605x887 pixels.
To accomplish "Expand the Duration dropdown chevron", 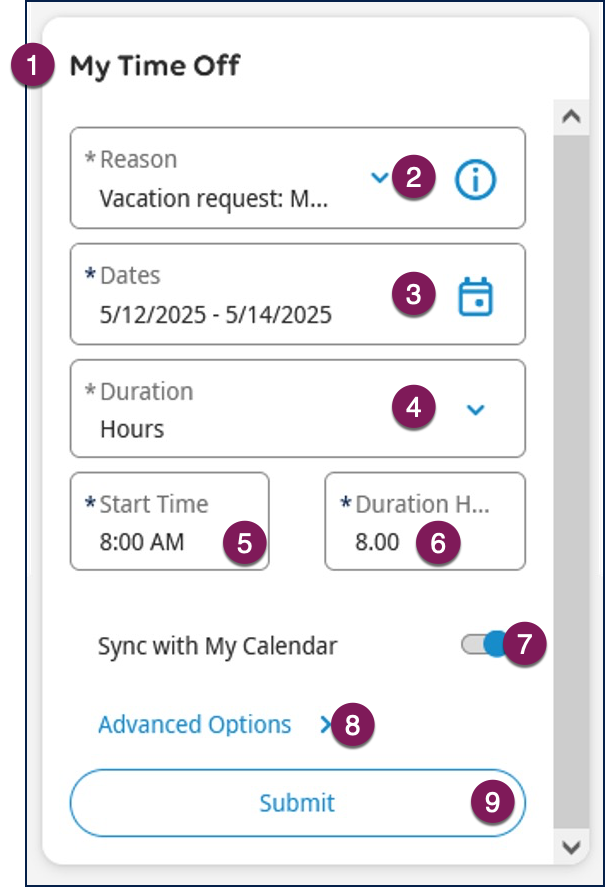I will pyautogui.click(x=476, y=409).
